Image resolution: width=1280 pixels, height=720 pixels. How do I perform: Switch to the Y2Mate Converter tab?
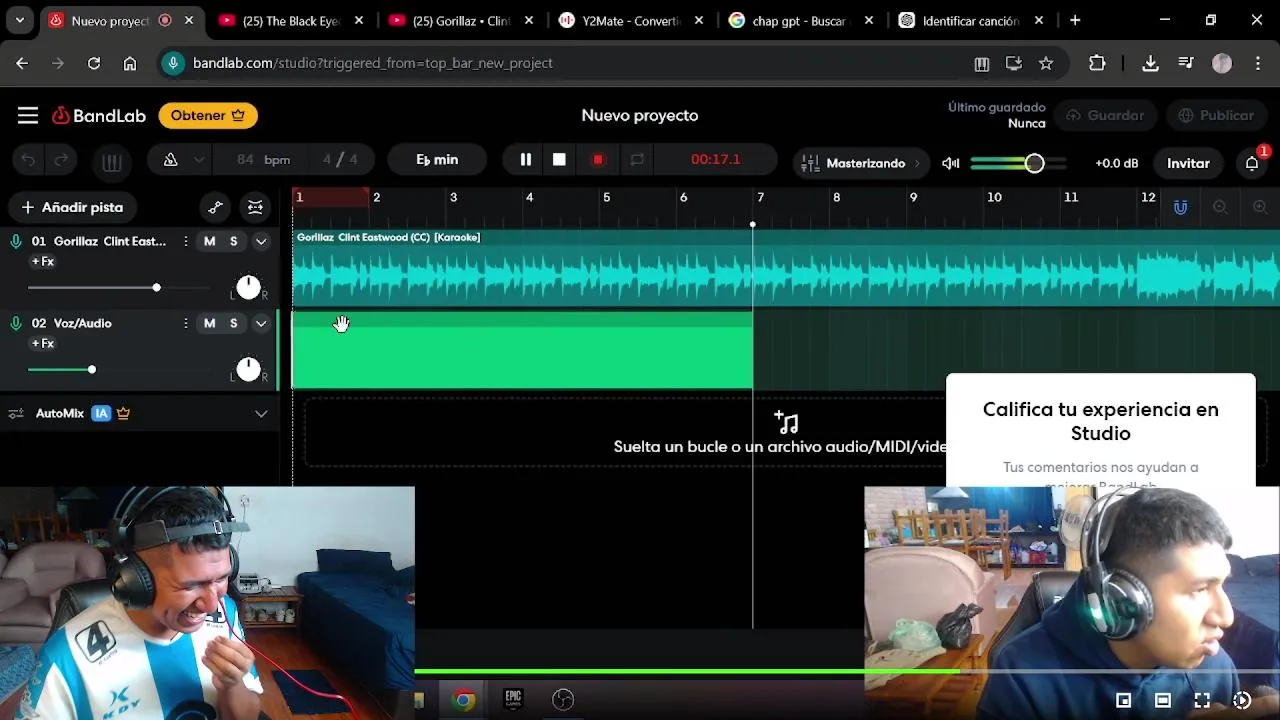(631, 20)
